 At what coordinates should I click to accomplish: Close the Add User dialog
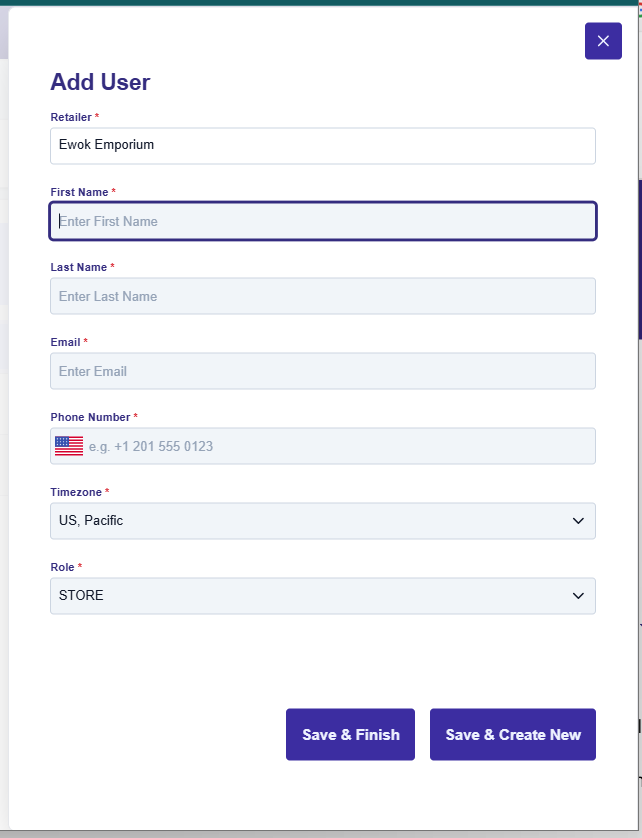coord(603,41)
